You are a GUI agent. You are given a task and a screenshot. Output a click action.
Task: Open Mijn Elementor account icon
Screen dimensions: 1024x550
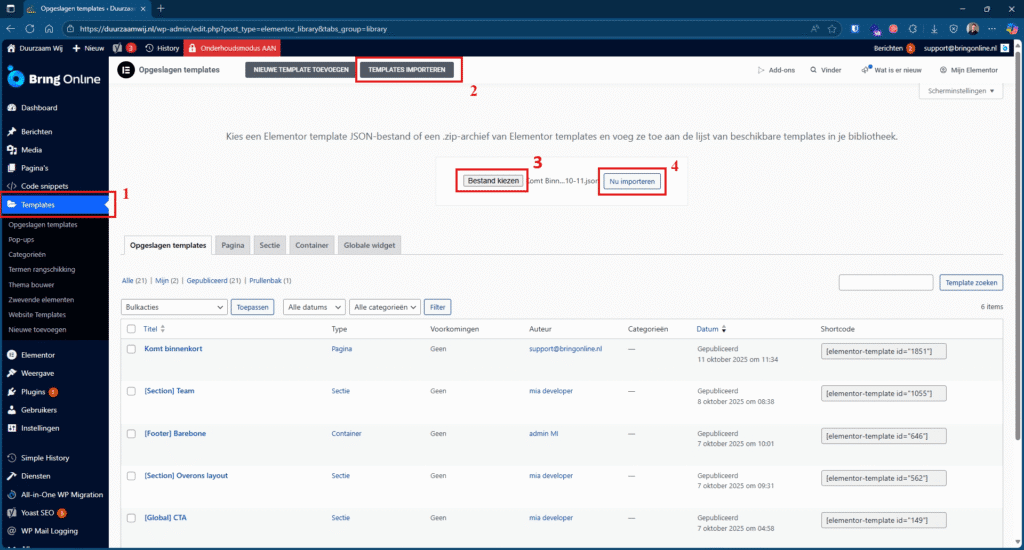pos(942,70)
